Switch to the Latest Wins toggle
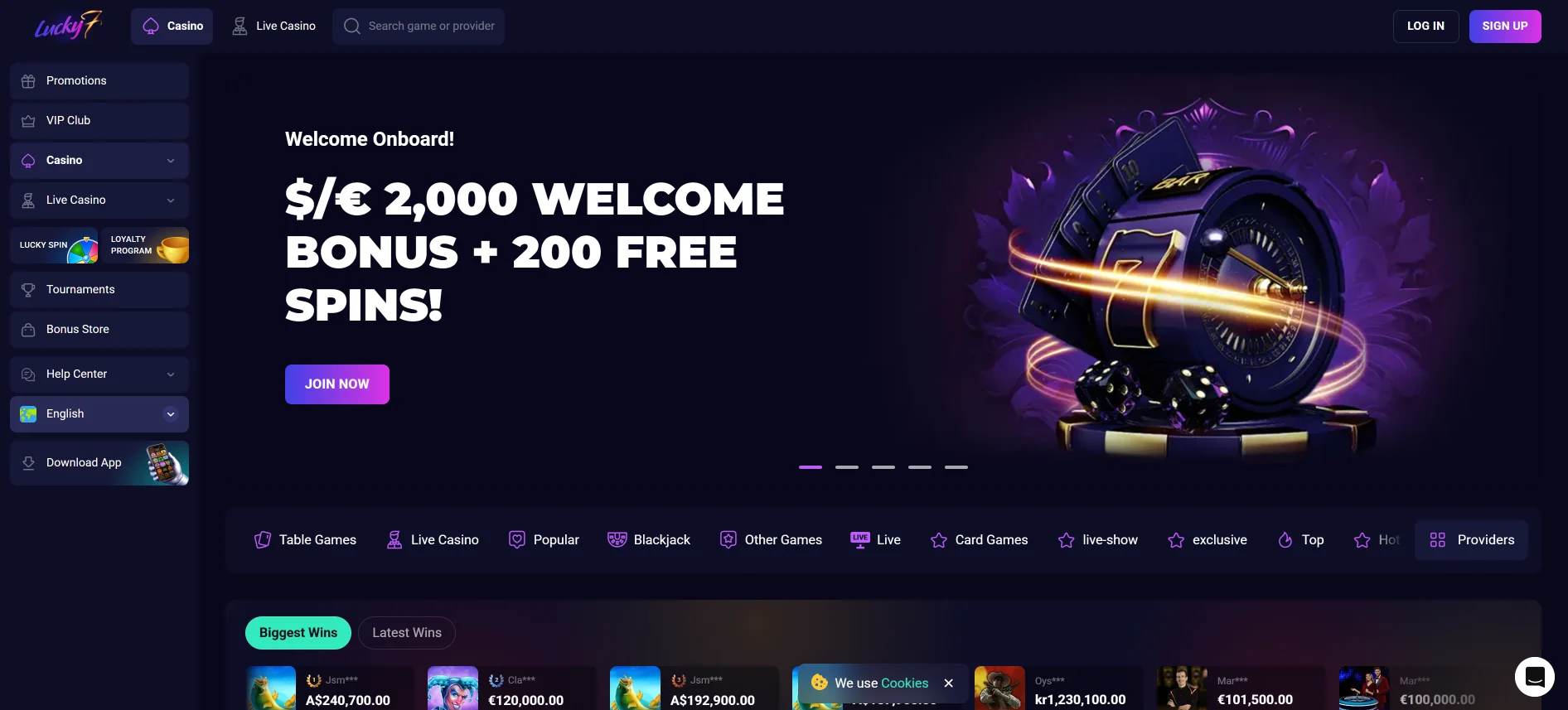Image resolution: width=1568 pixels, height=710 pixels. pyautogui.click(x=407, y=633)
